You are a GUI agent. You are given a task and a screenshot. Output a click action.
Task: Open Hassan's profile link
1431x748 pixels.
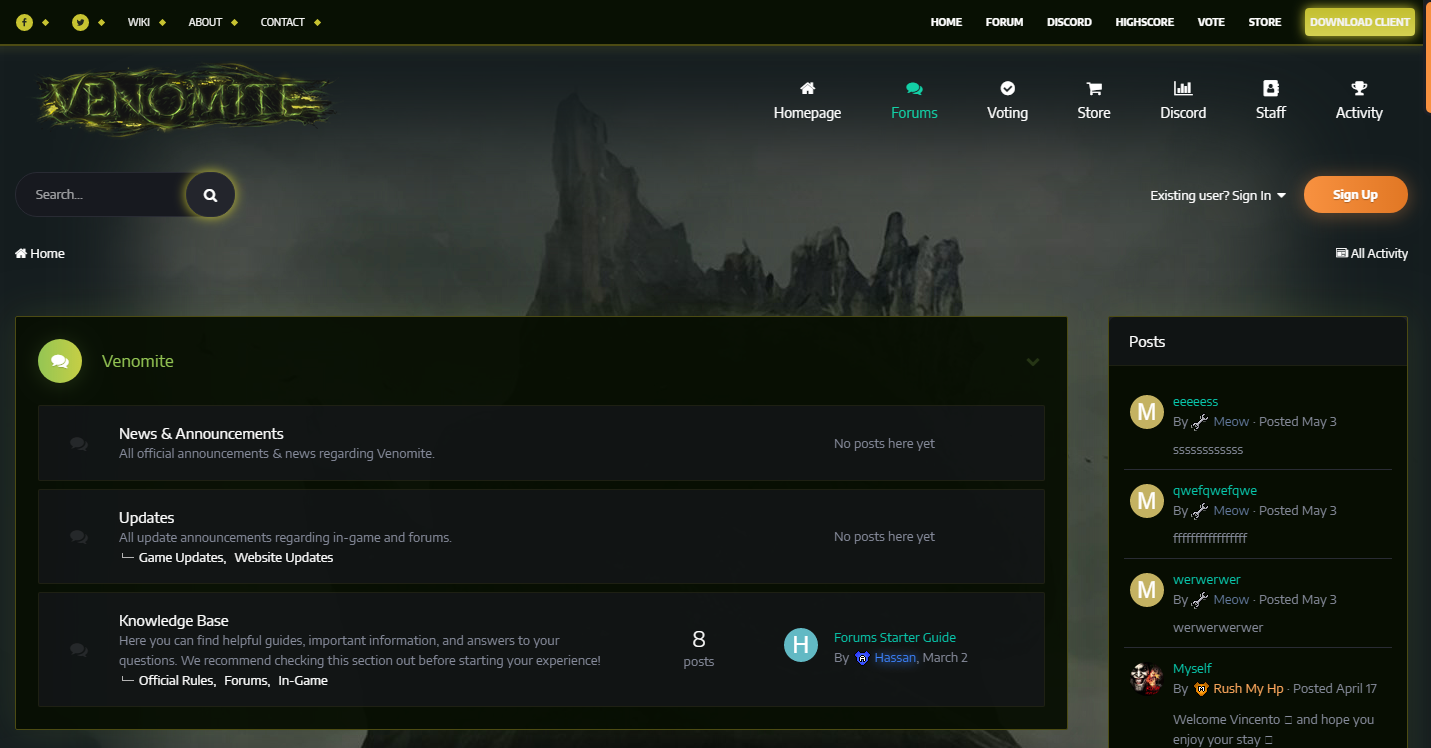pyautogui.click(x=895, y=658)
